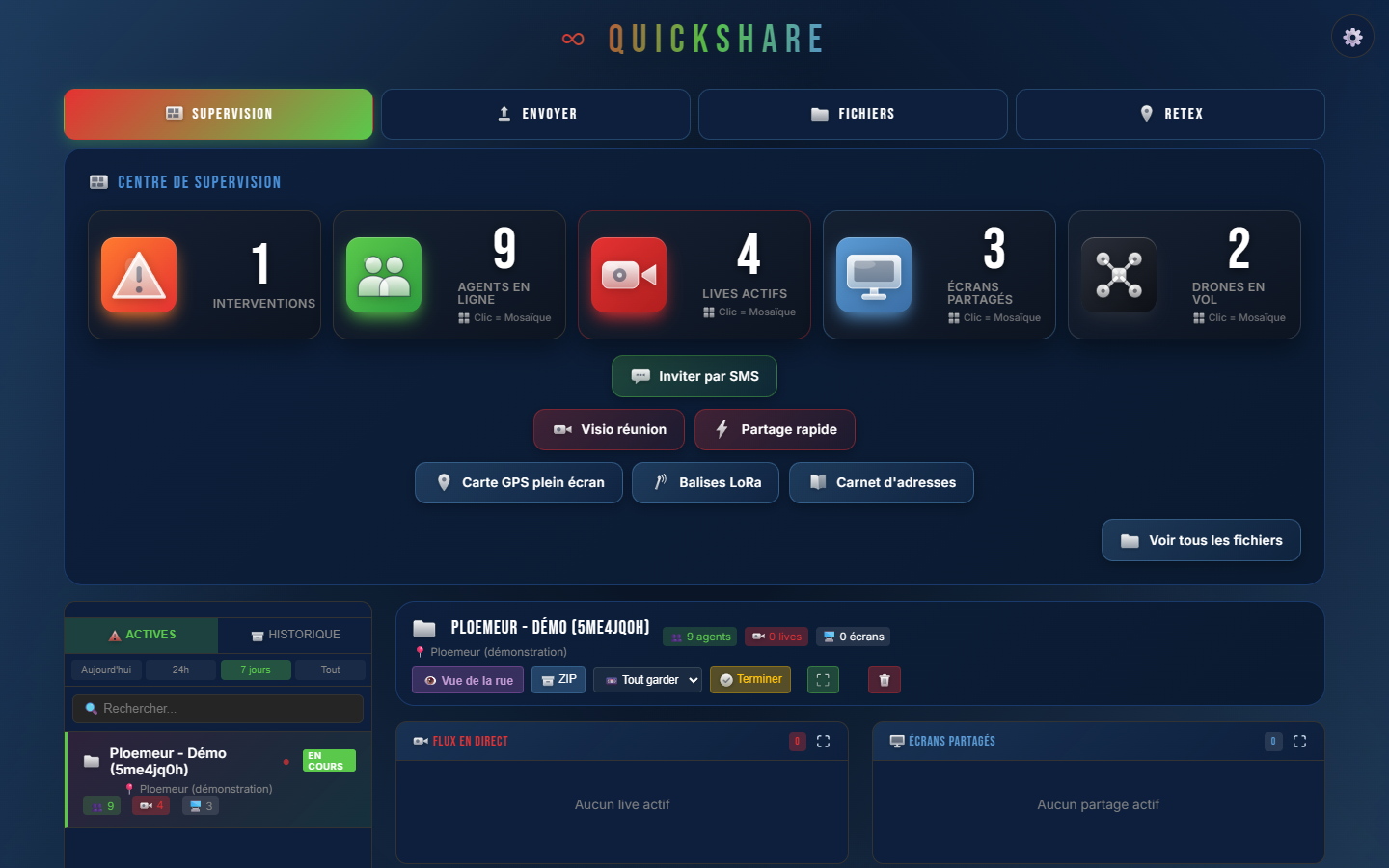The image size is (1389, 868).
Task: Click the 0 écrans badge in header
Action: point(854,637)
